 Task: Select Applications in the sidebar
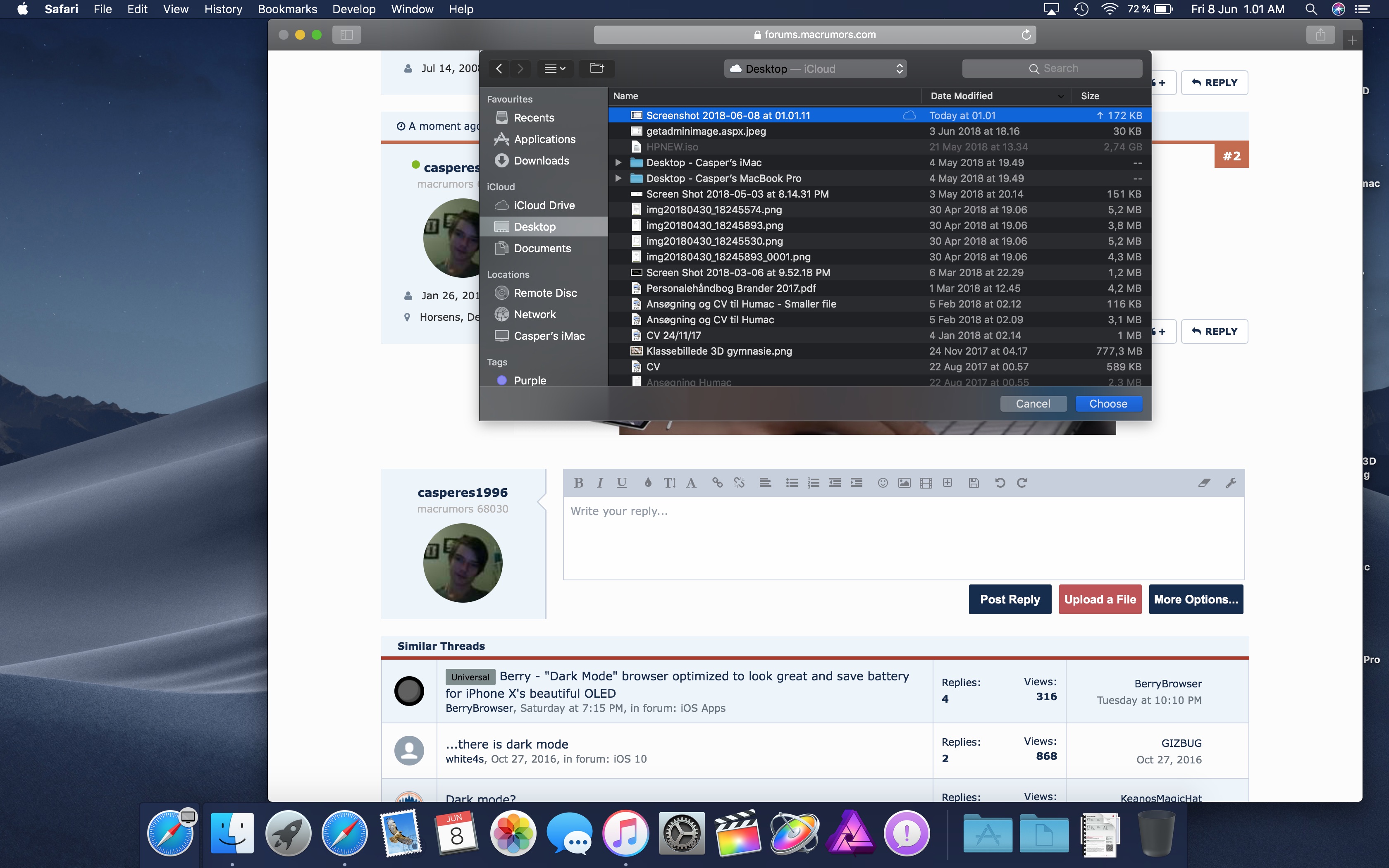543,139
